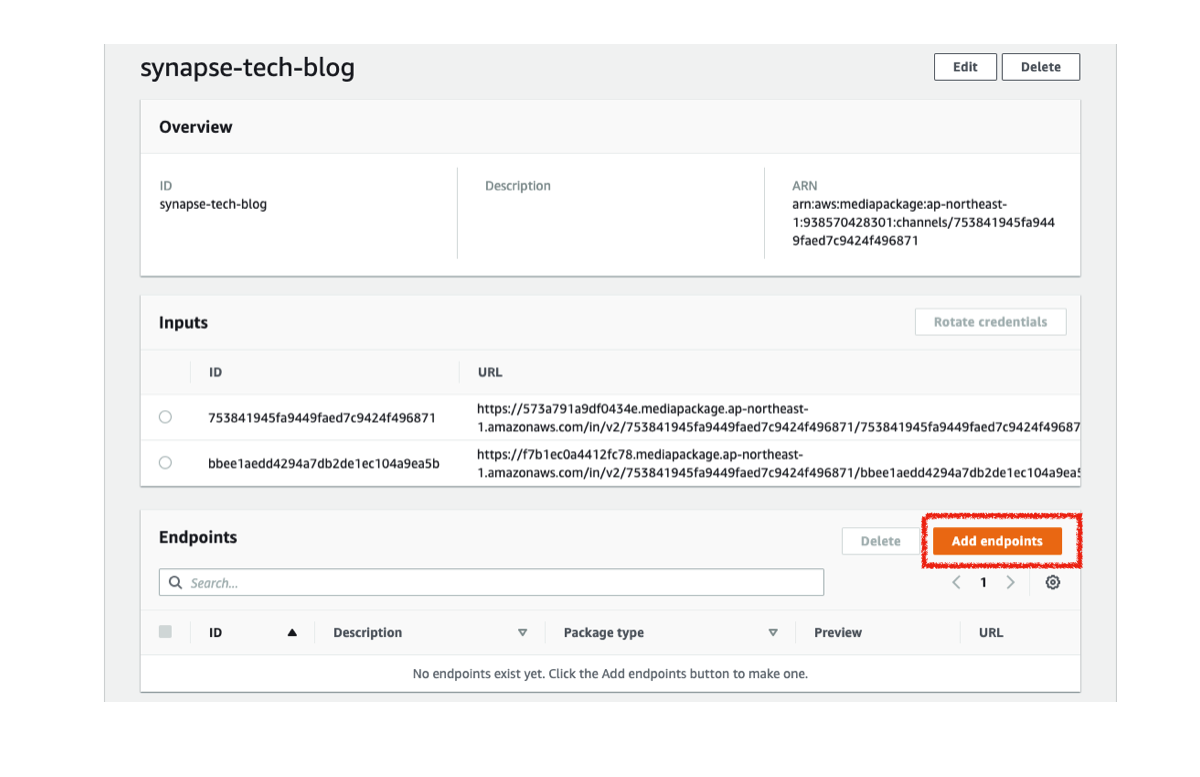Go to previous endpoints page arrow
Viewport: 1200px width, 777px height.
pyautogui.click(x=956, y=582)
